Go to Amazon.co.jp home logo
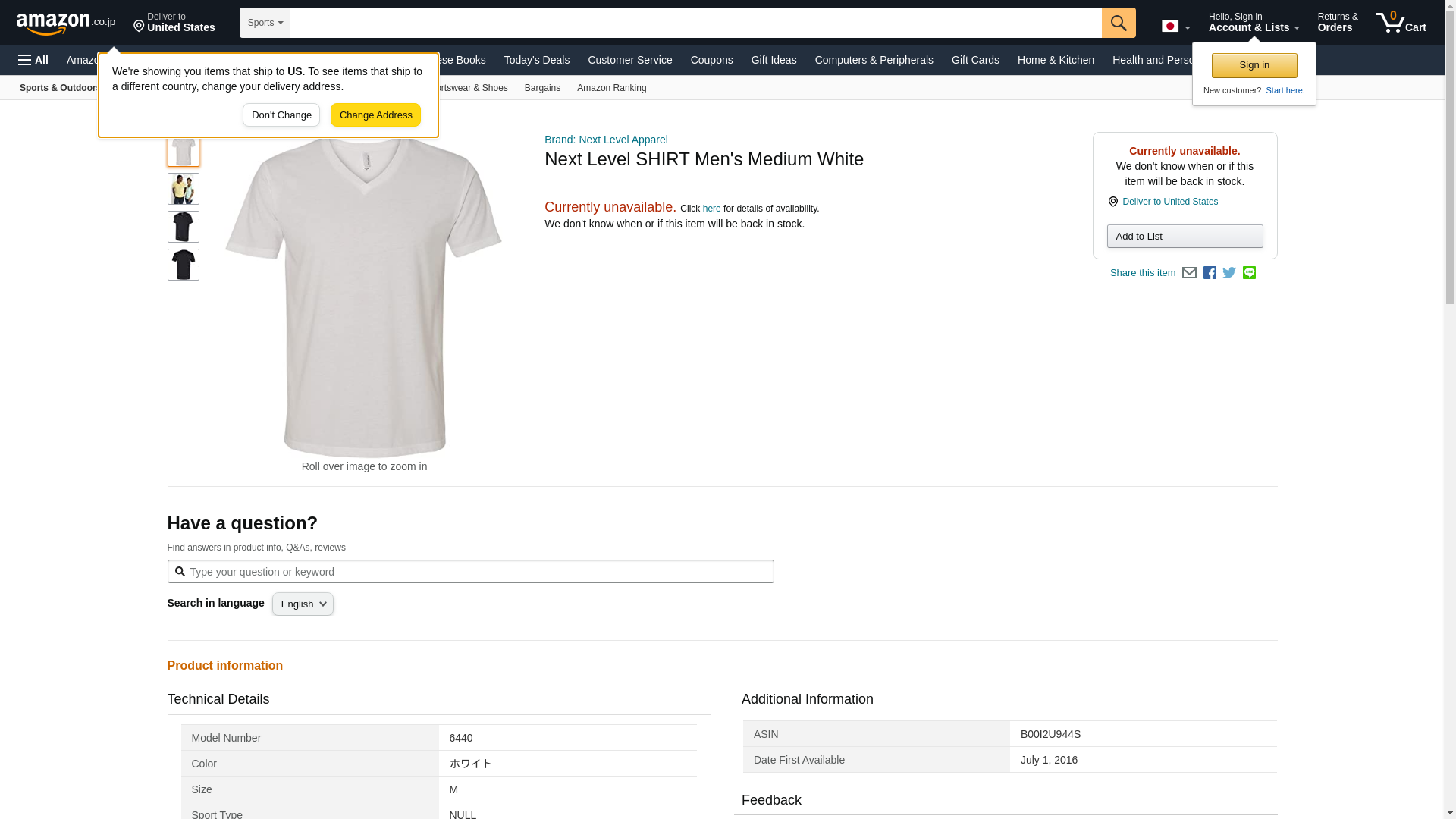Viewport: 1456px width, 819px height. tap(66, 23)
